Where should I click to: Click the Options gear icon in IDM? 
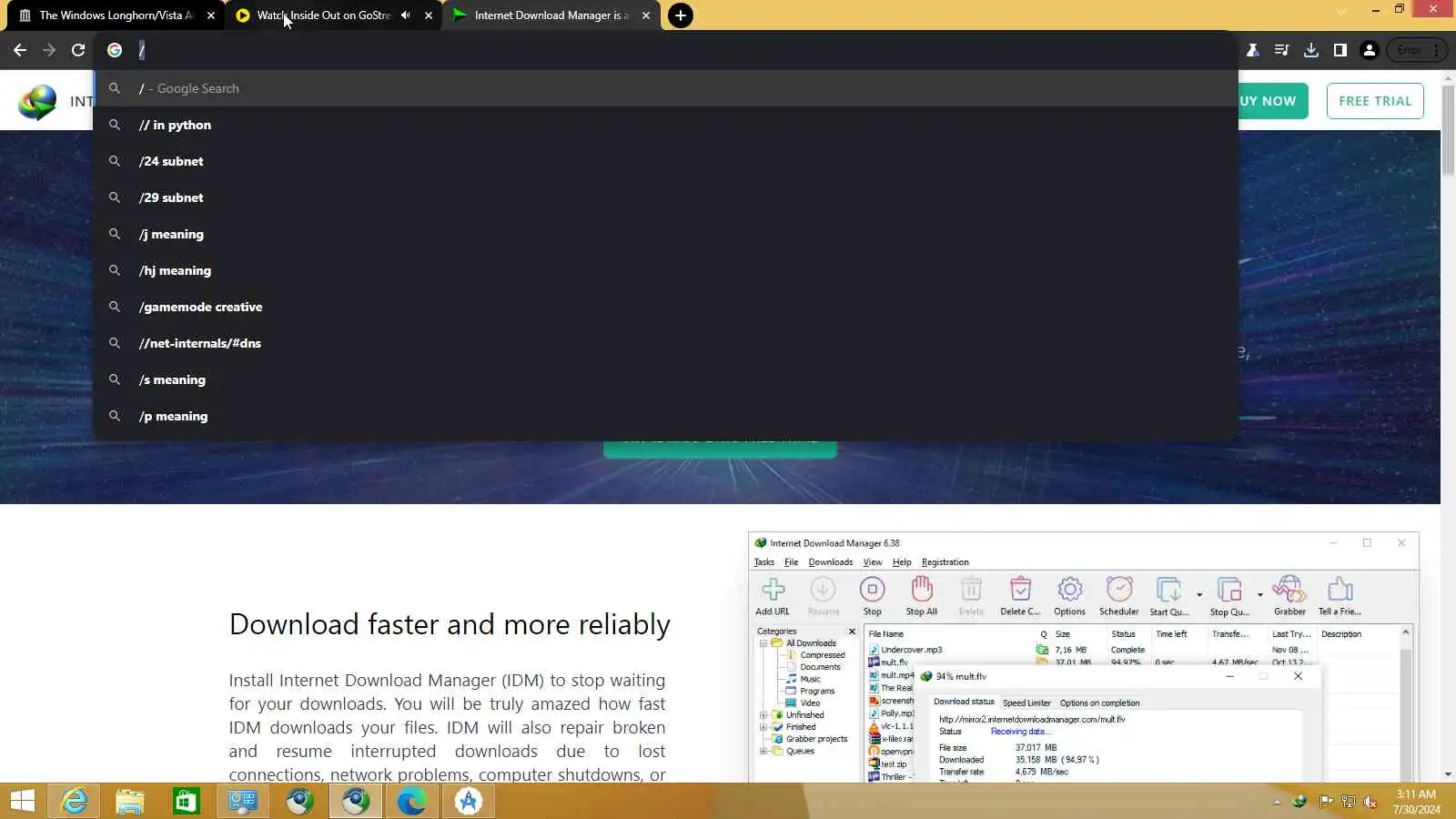click(1069, 596)
